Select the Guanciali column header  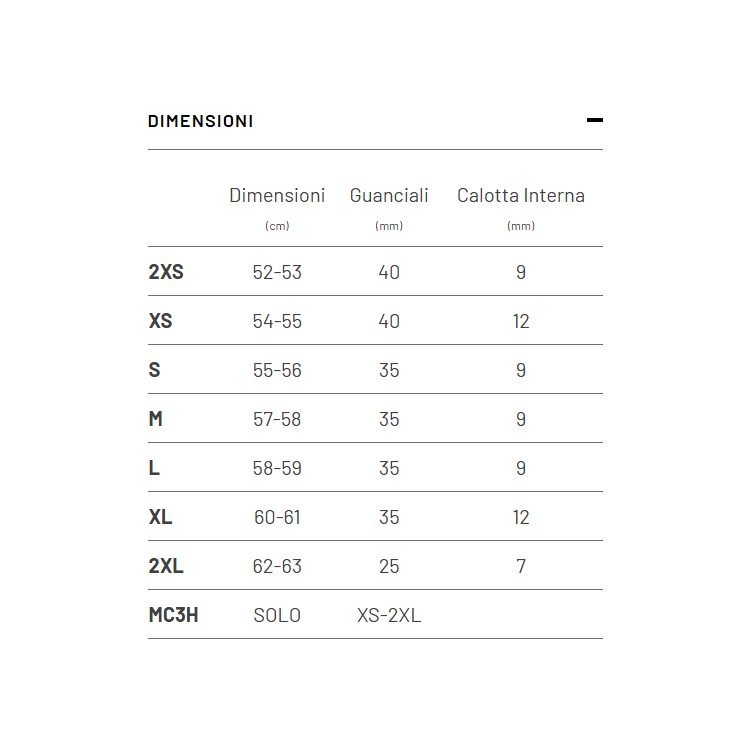pyautogui.click(x=389, y=196)
